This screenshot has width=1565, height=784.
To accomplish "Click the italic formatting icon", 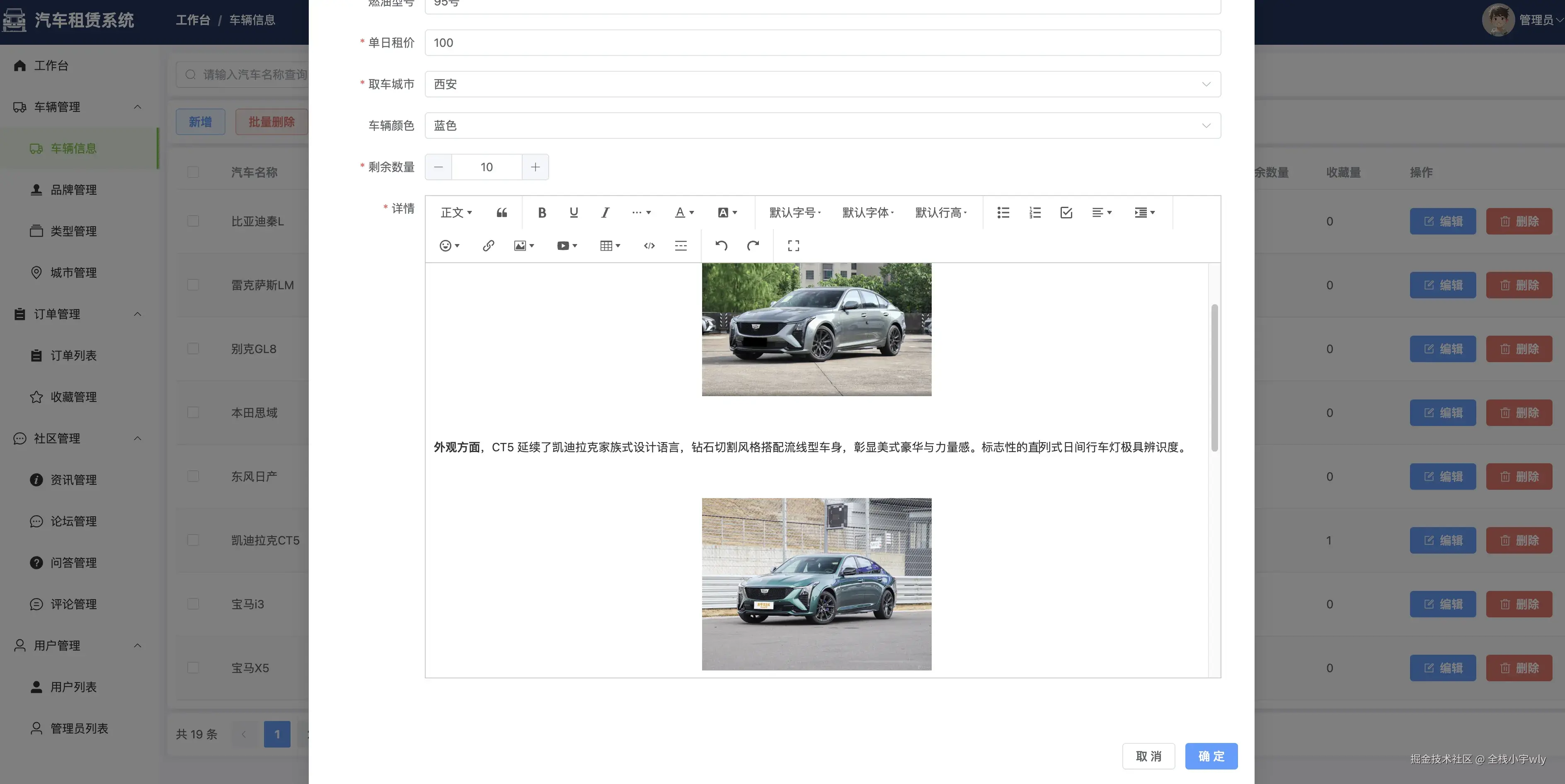I will 605,213.
